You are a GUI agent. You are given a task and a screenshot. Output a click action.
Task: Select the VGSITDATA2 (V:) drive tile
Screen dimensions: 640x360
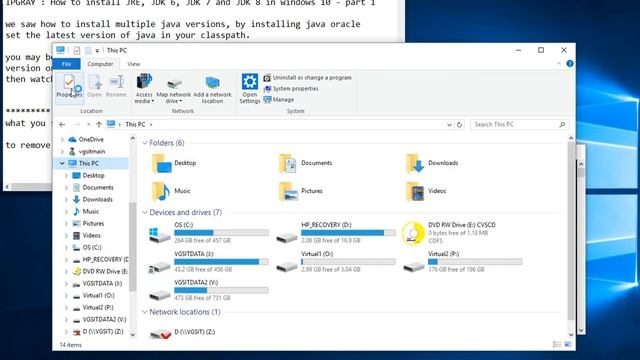coord(209,290)
